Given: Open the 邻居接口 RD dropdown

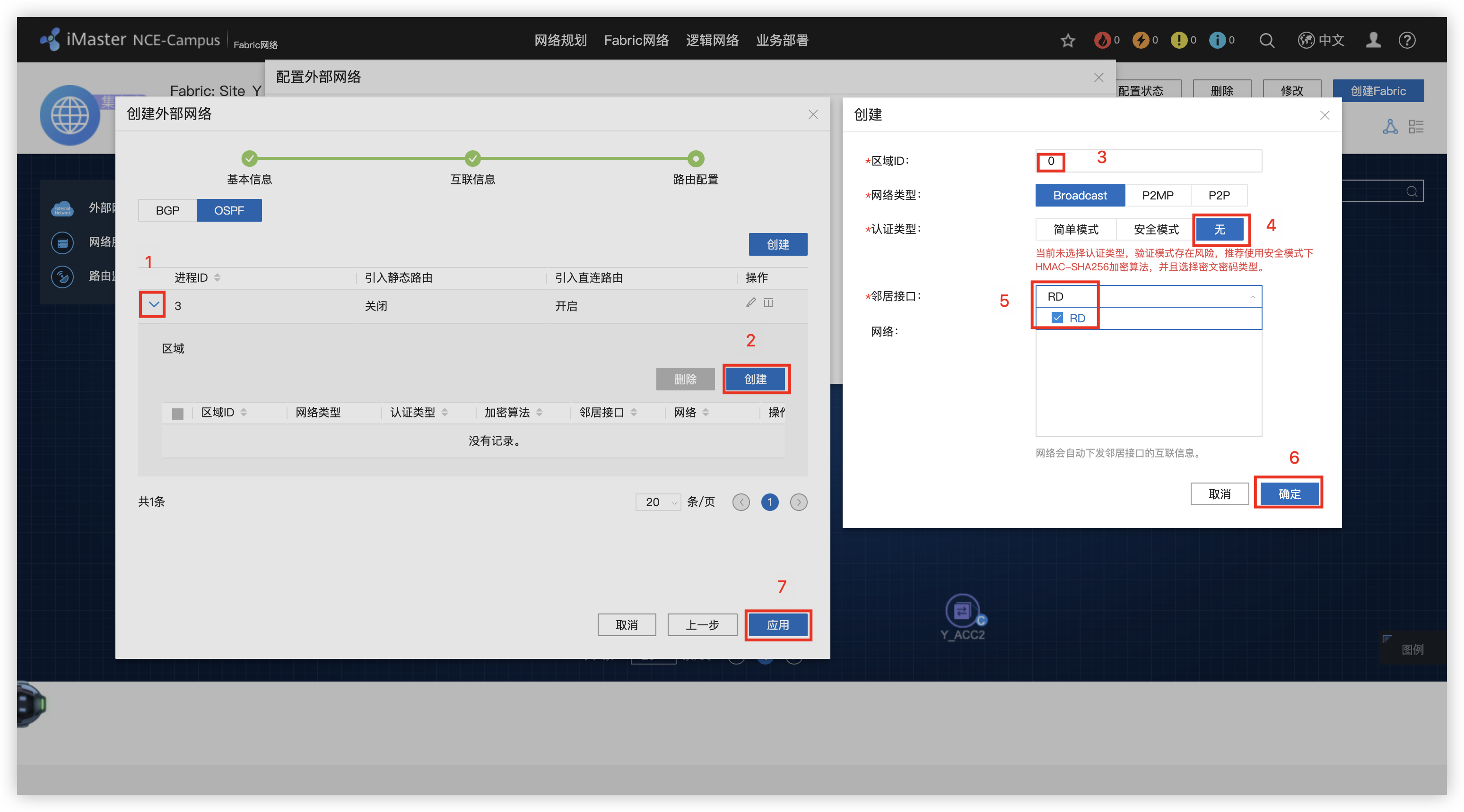Looking at the screenshot, I should [x=1148, y=297].
